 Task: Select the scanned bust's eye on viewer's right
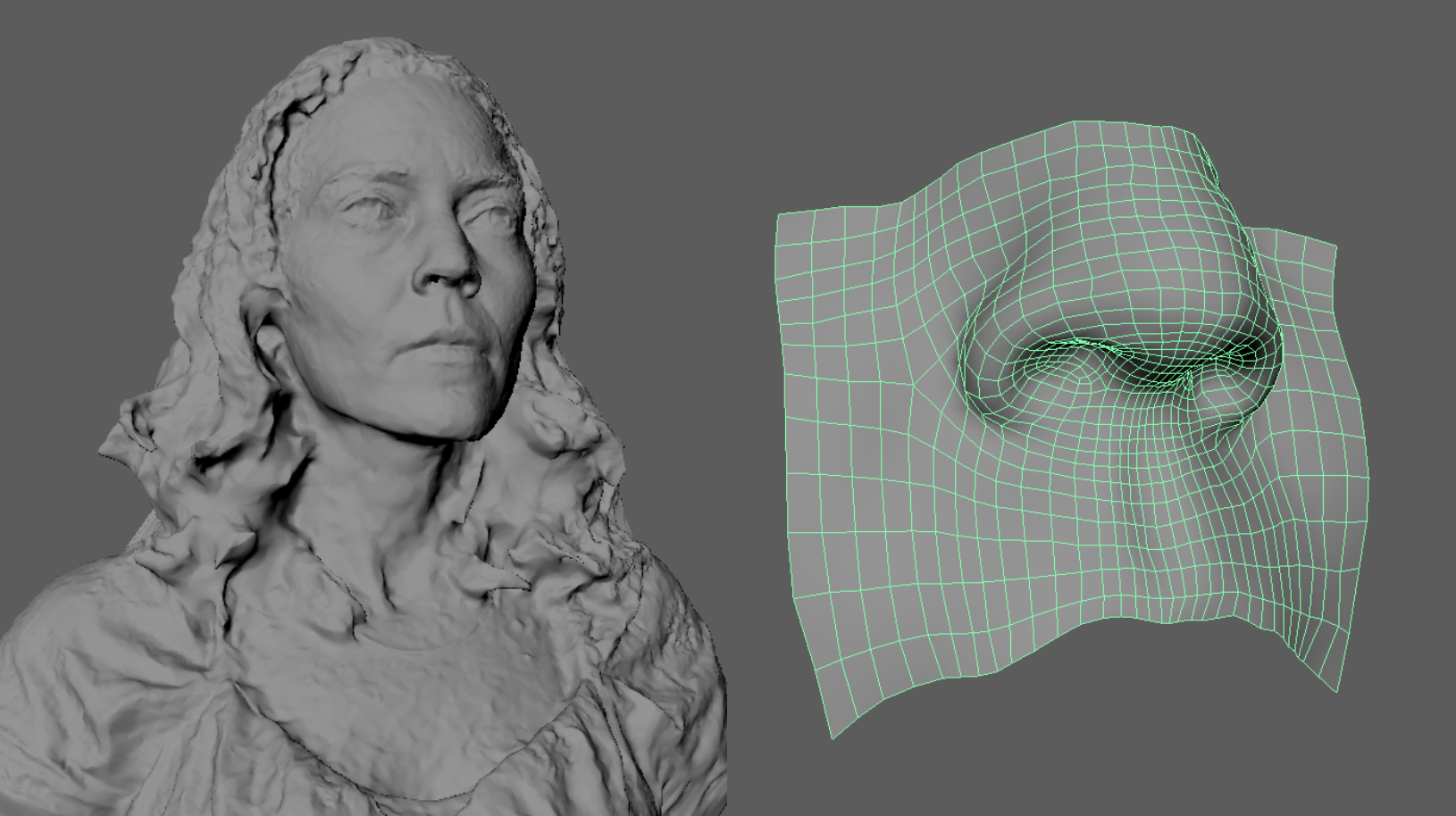point(489,215)
